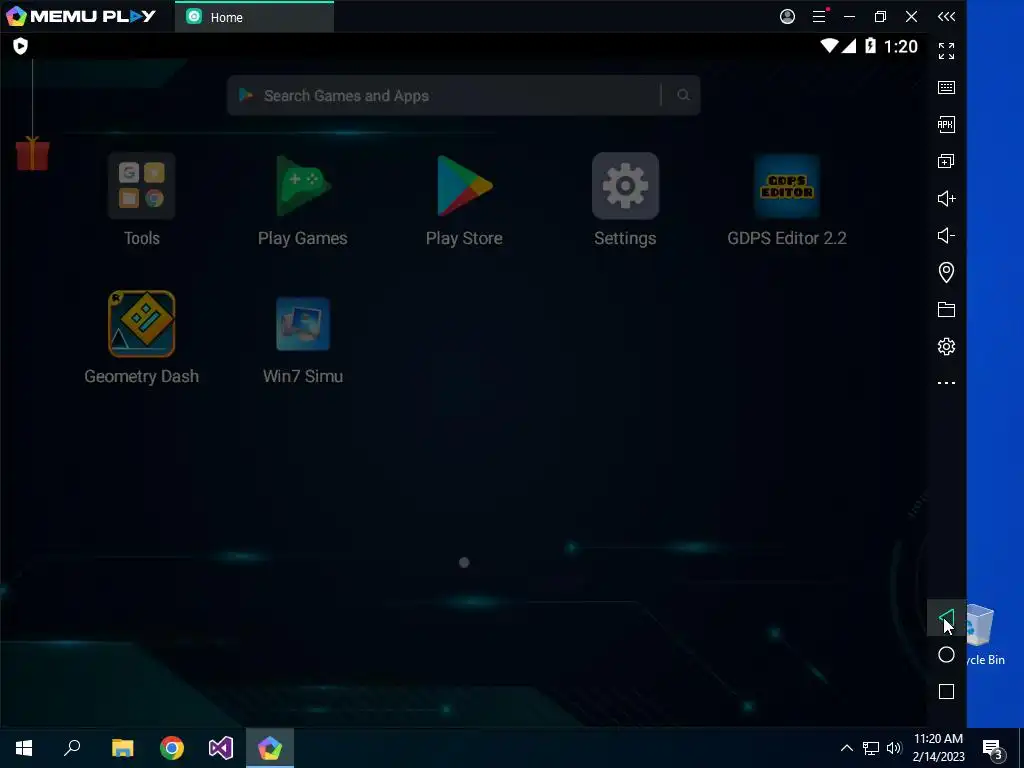The image size is (1024, 768).
Task: Open MEmu settings gear in sidebar
Action: [946, 346]
